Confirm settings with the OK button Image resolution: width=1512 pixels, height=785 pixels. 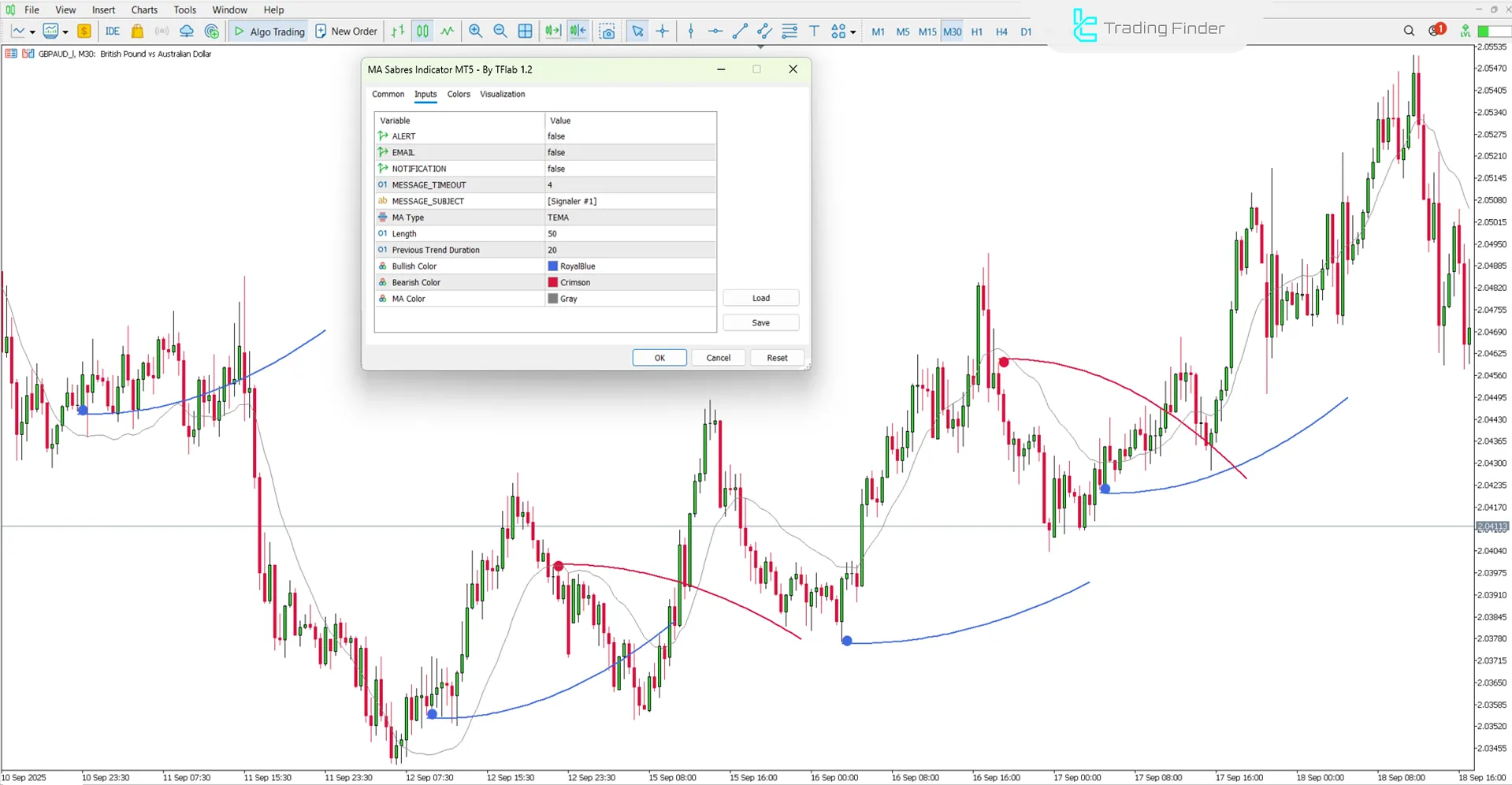659,357
